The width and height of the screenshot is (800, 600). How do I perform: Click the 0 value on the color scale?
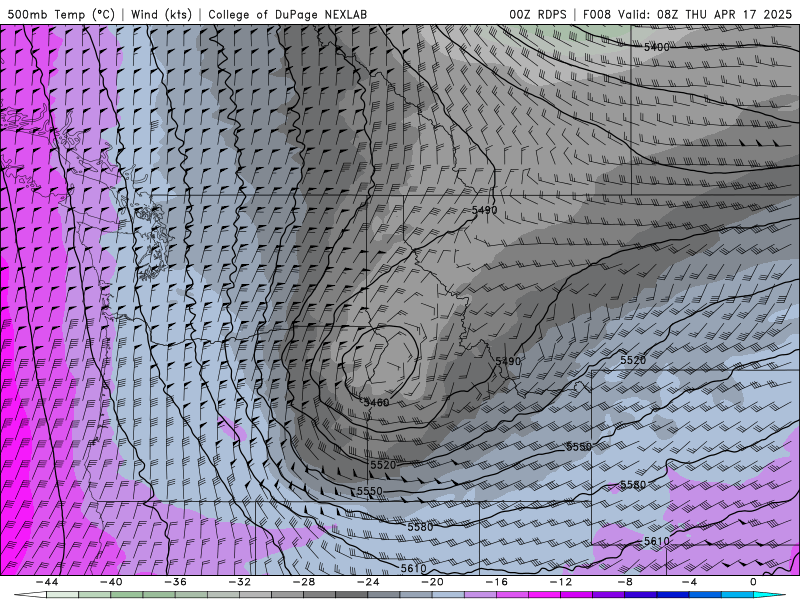[x=753, y=582]
